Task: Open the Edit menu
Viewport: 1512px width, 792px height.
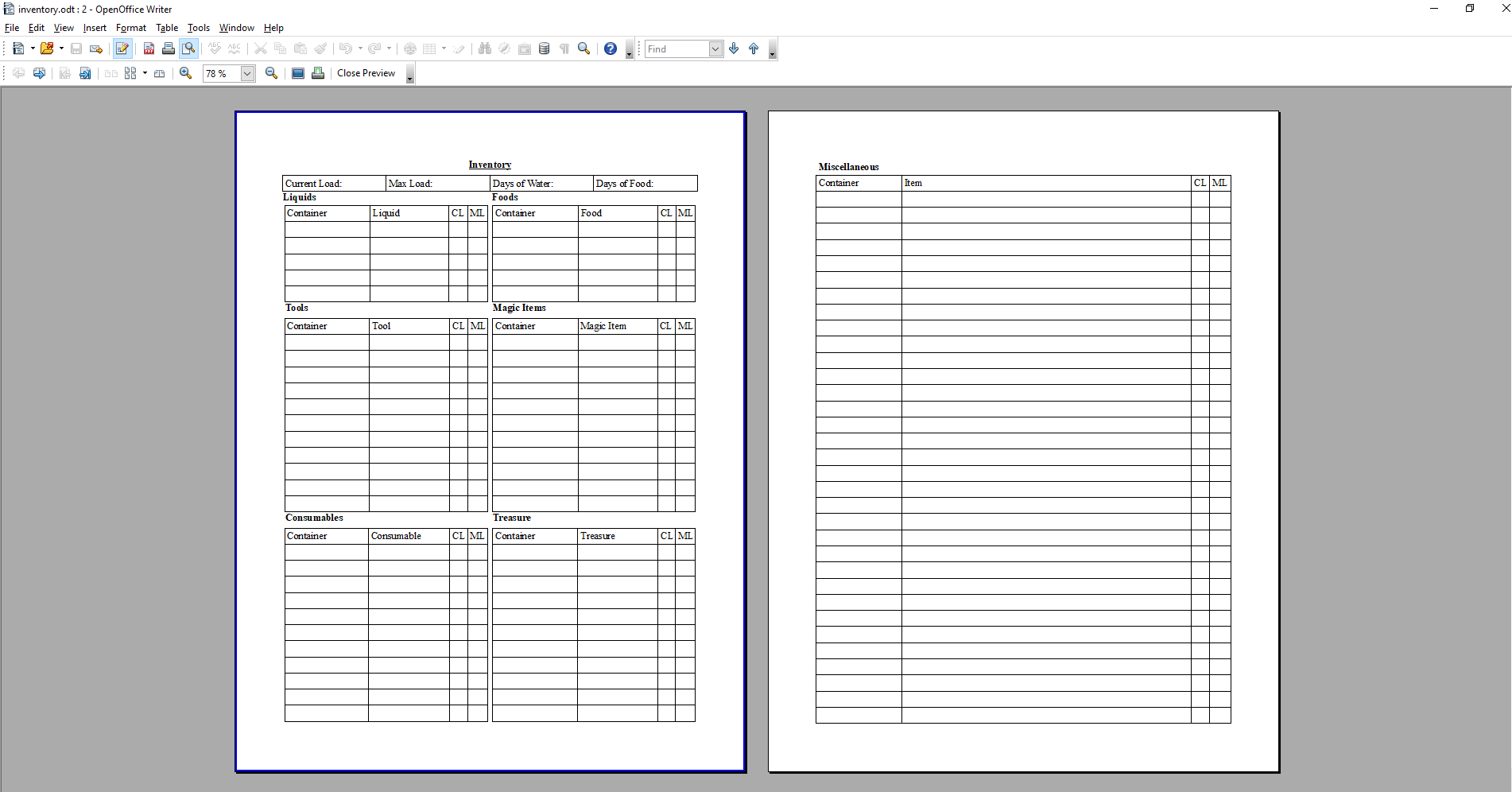Action: click(x=37, y=28)
